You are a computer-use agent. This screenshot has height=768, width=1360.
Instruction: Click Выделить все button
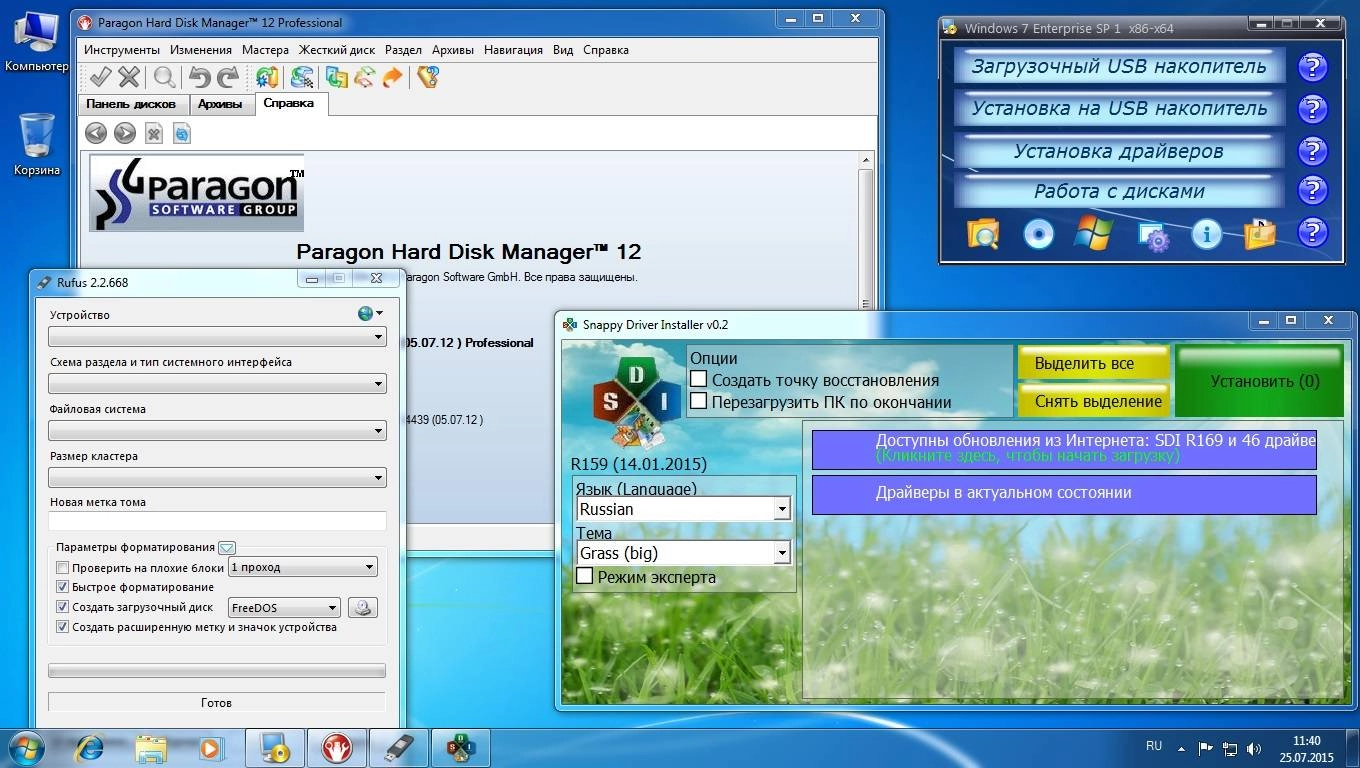1093,363
